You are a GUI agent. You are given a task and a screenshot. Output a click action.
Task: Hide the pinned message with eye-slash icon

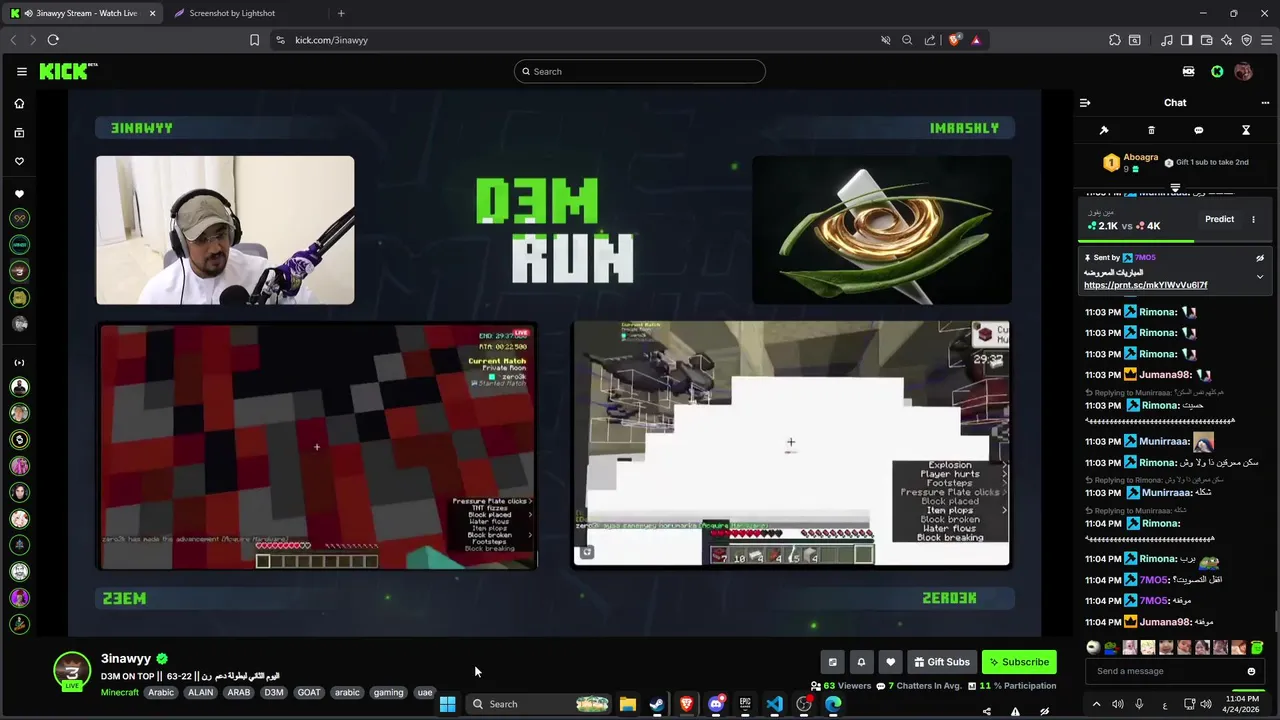click(1260, 258)
